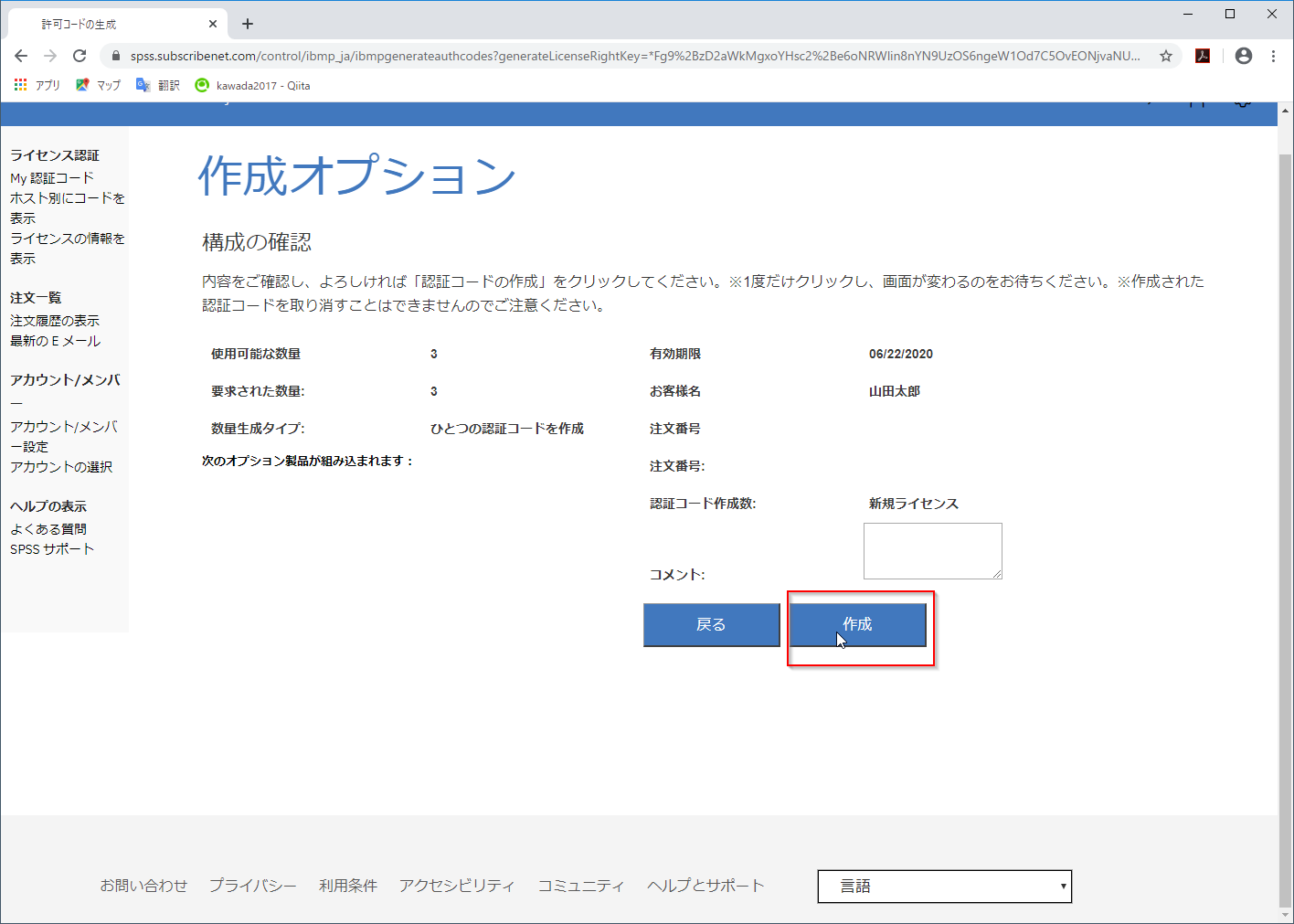Image resolution: width=1294 pixels, height=924 pixels.
Task: Open Chrome's three-dot menu
Action: (1273, 56)
